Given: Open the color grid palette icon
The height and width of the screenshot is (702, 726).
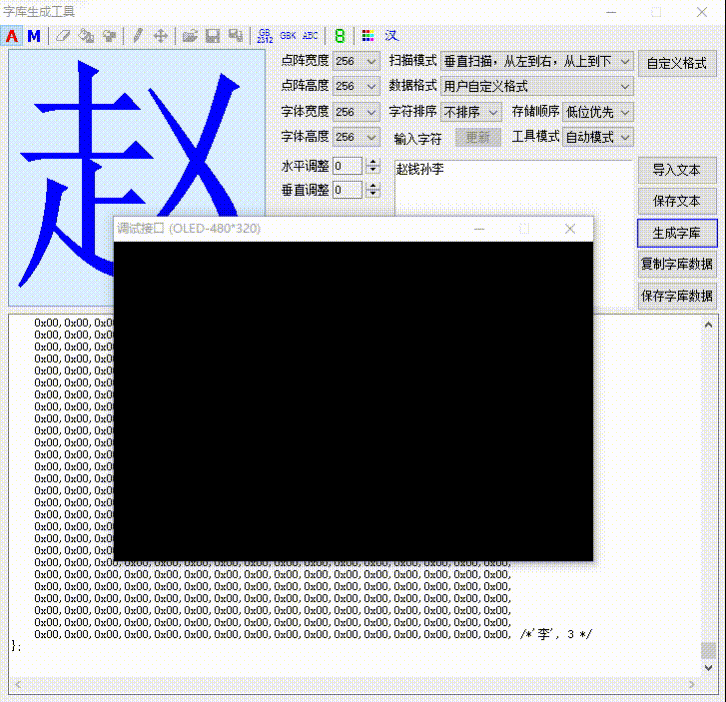Looking at the screenshot, I should pyautogui.click(x=368, y=36).
